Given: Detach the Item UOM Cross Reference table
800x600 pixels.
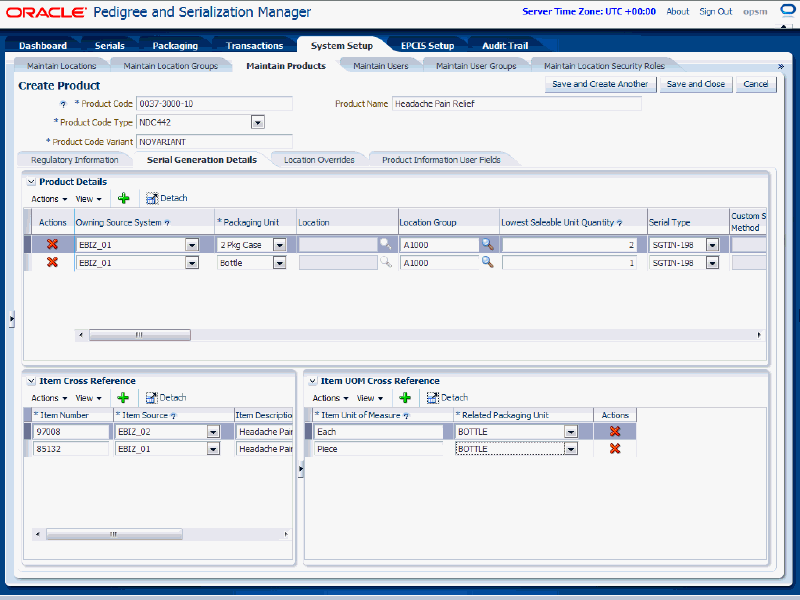Looking at the screenshot, I should 447,397.
